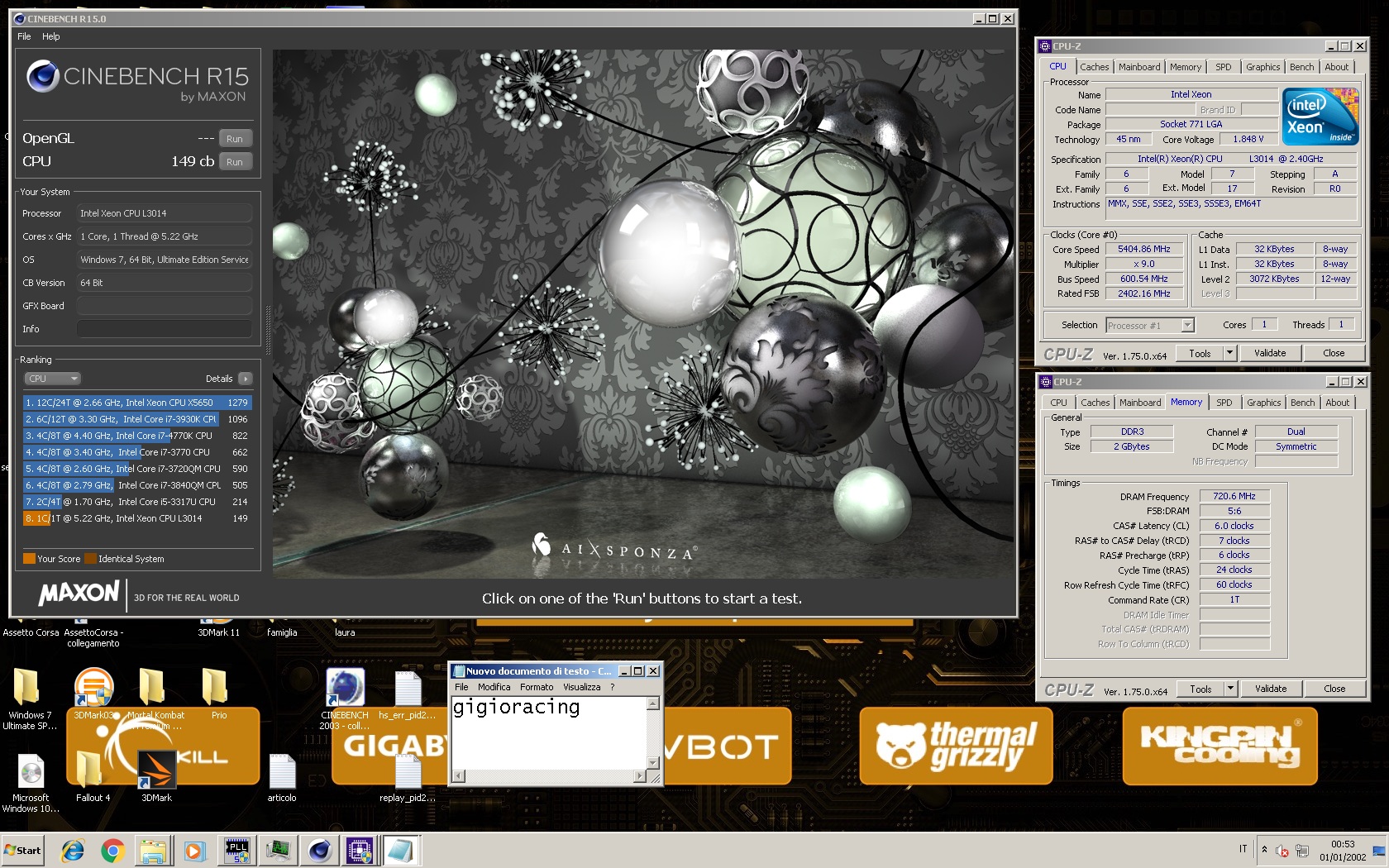The width and height of the screenshot is (1389, 868).
Task: Switch to the Cinebench taskbar icon
Action: click(319, 851)
